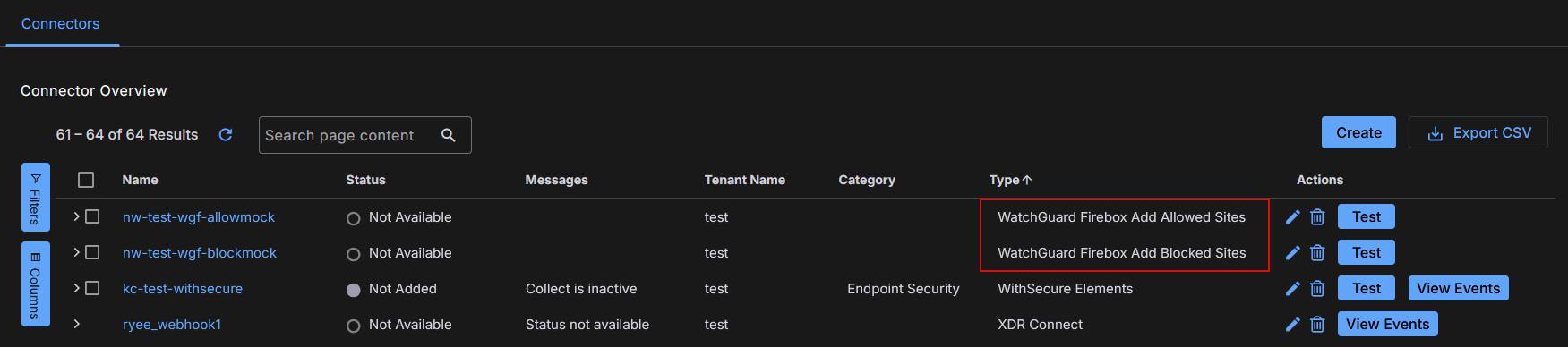The height and width of the screenshot is (347, 1568).
Task: Delete the kc-test-withsecure connector
Action: [1317, 288]
